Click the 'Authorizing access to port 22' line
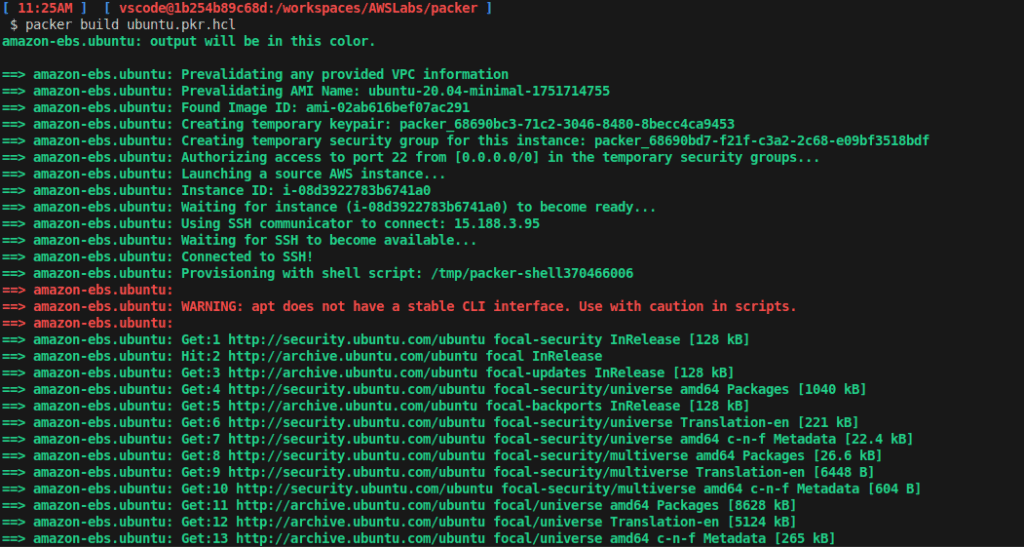The image size is (1024, 547). point(411,157)
